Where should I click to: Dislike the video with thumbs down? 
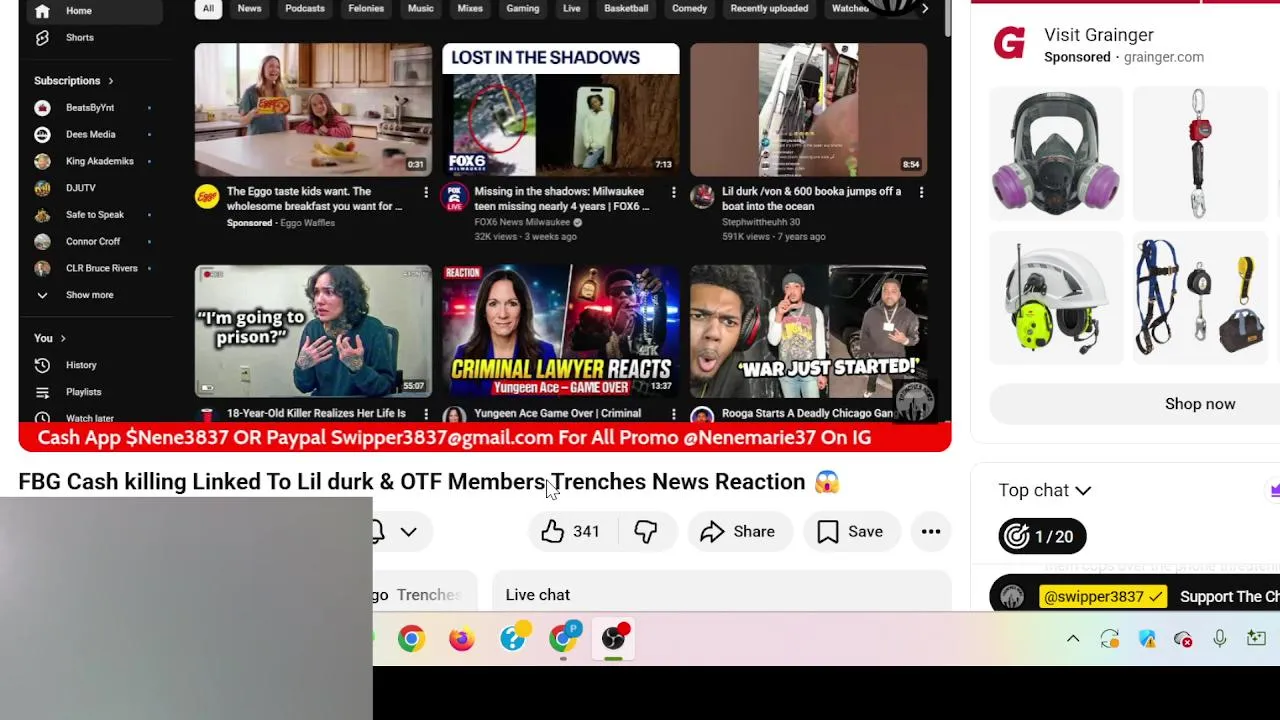click(x=646, y=532)
